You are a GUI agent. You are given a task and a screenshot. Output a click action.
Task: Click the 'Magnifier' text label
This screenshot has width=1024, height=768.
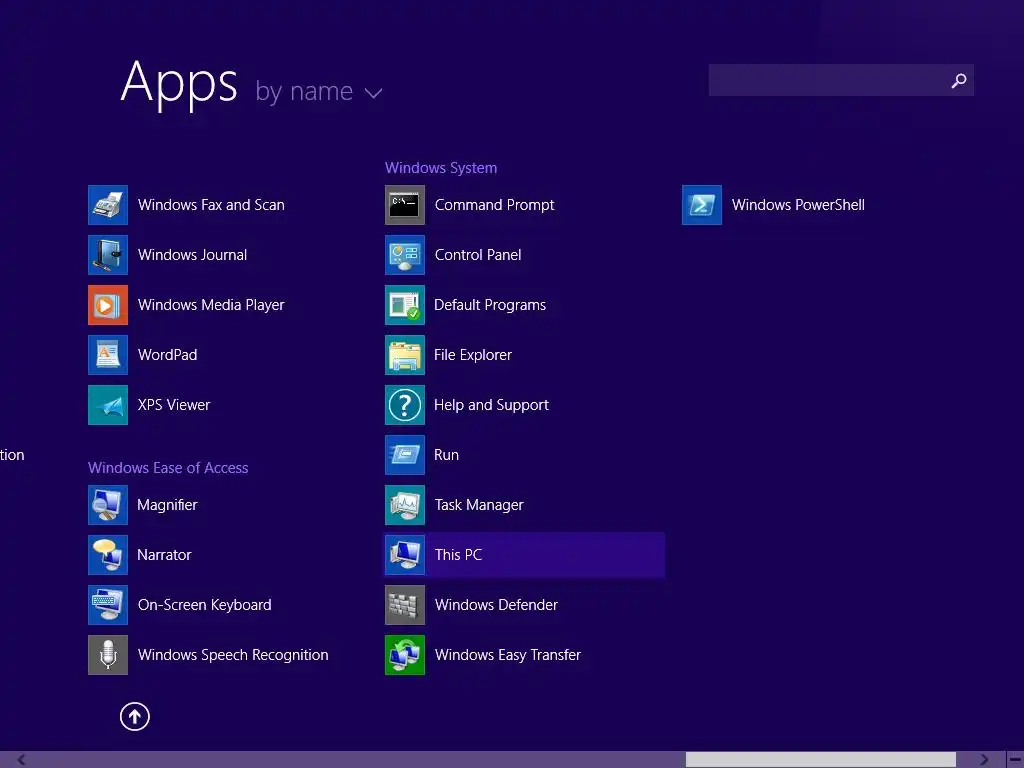pos(167,505)
